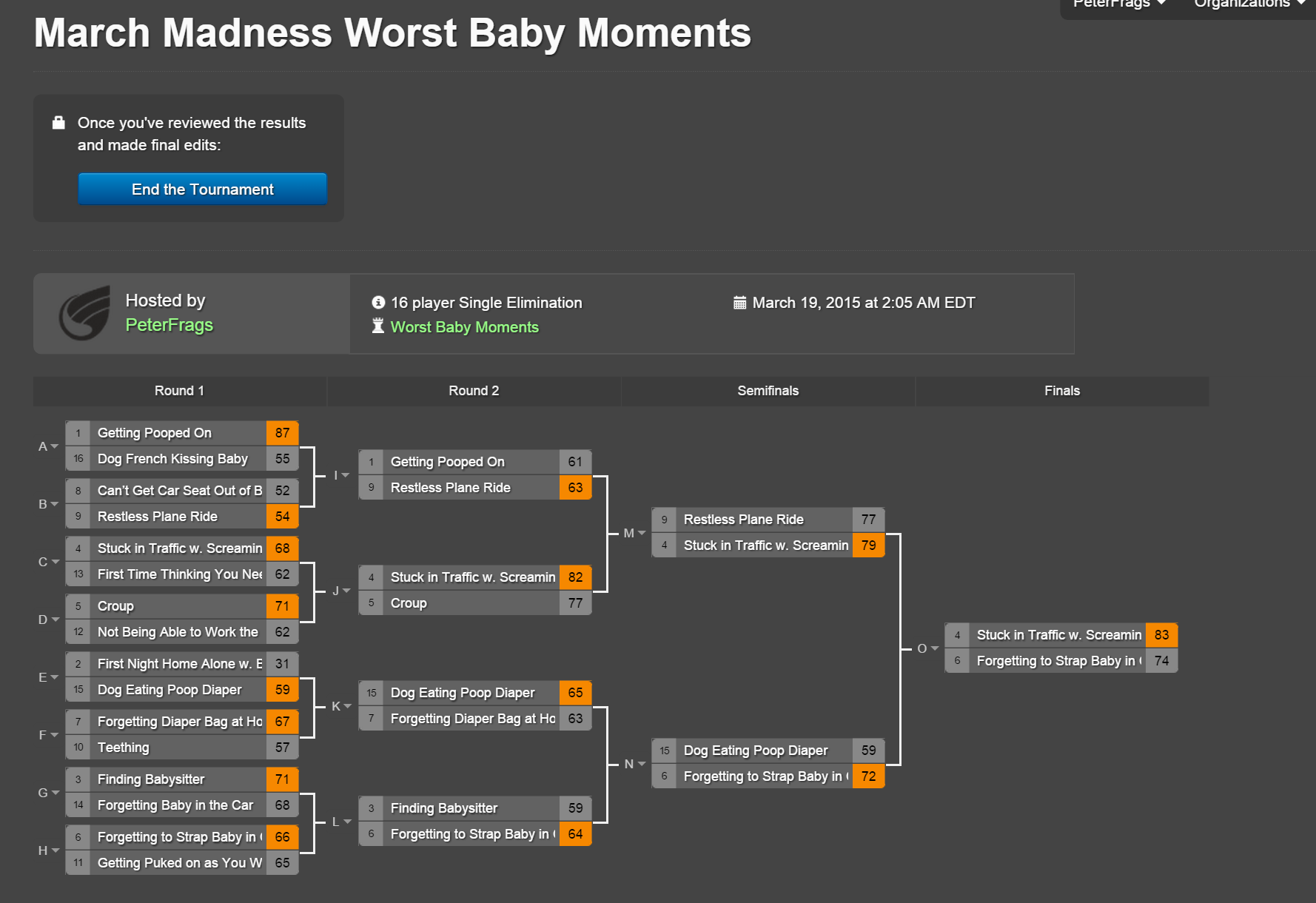Open the Worst Baby Moments game link
The height and width of the screenshot is (903, 1316).
point(464,327)
